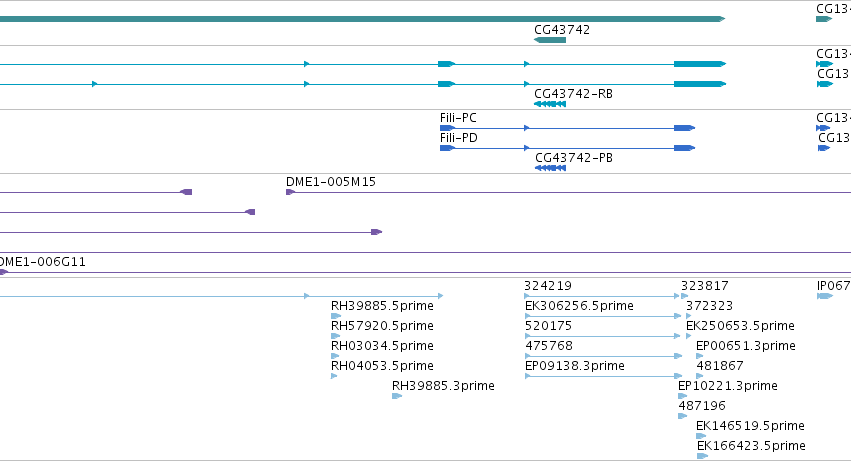
Task: Click the EK166423.5prime arrow glyph
Action: (x=702, y=456)
